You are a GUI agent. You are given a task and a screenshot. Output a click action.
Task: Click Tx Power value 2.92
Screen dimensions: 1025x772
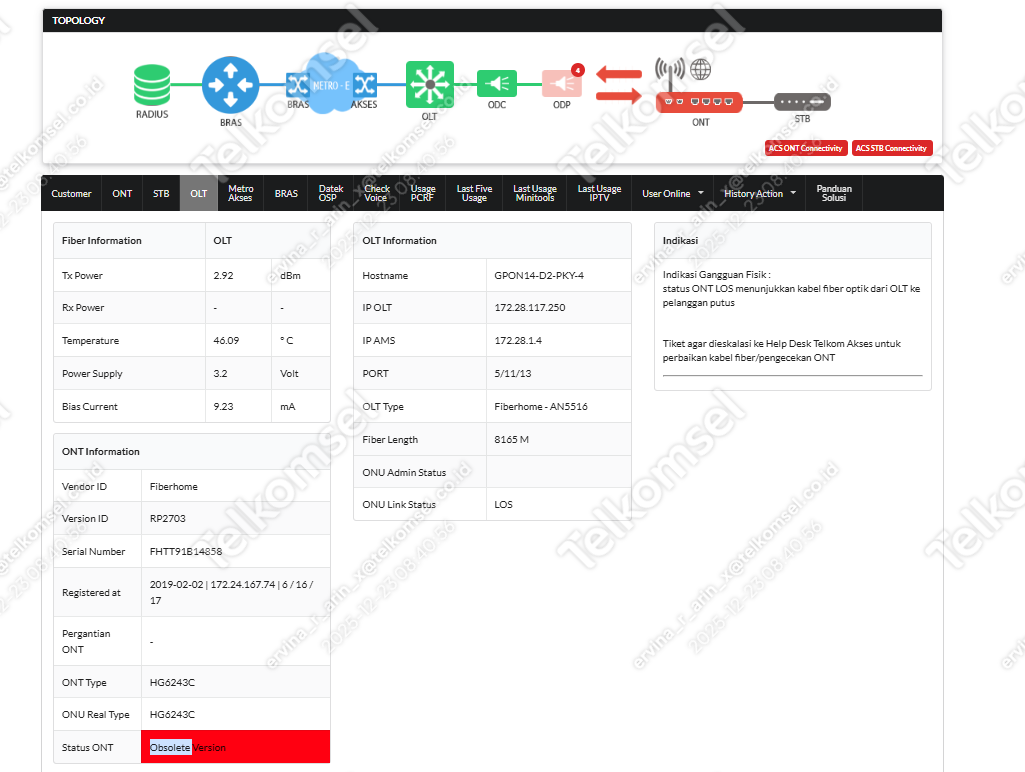pyautogui.click(x=223, y=276)
